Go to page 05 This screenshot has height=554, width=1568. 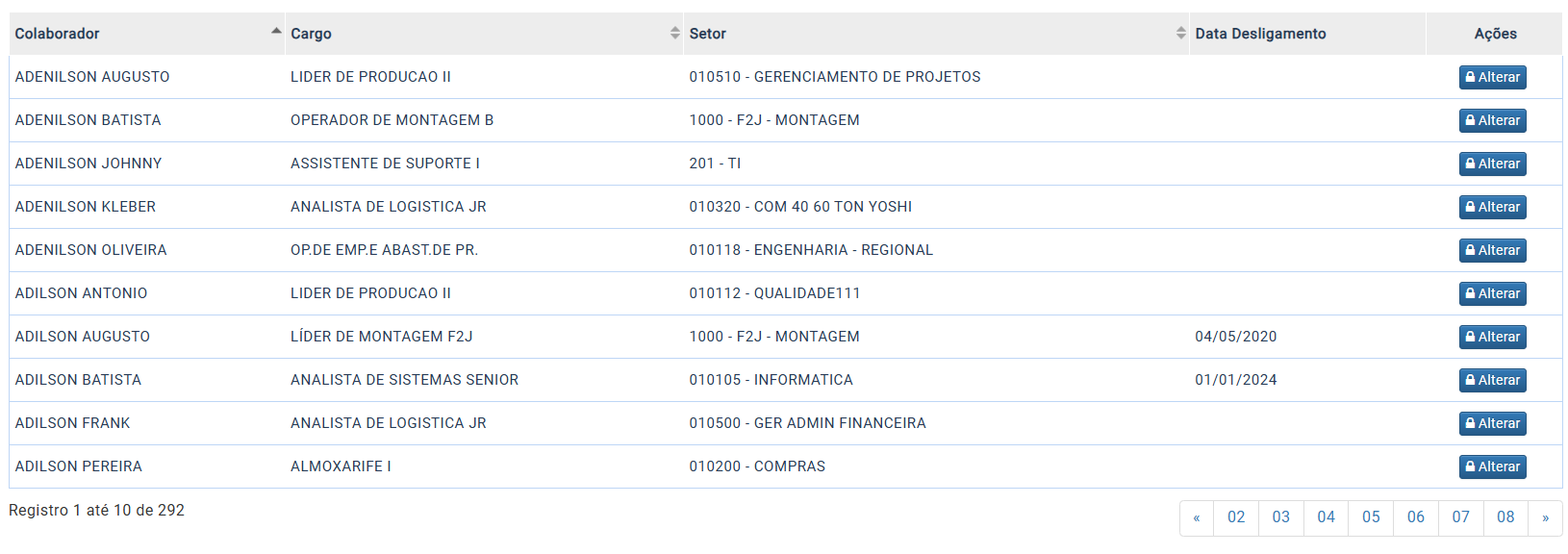click(x=1371, y=517)
